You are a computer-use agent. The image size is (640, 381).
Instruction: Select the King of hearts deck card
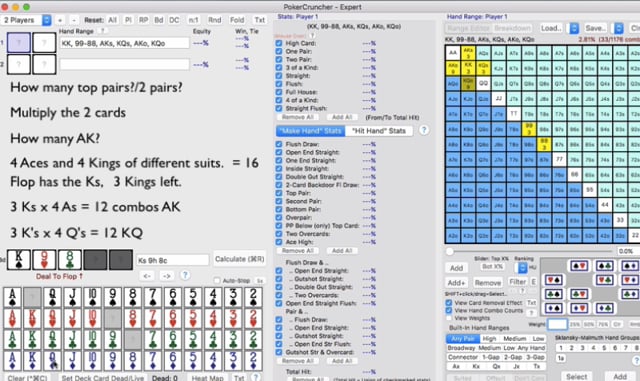pos(32,318)
